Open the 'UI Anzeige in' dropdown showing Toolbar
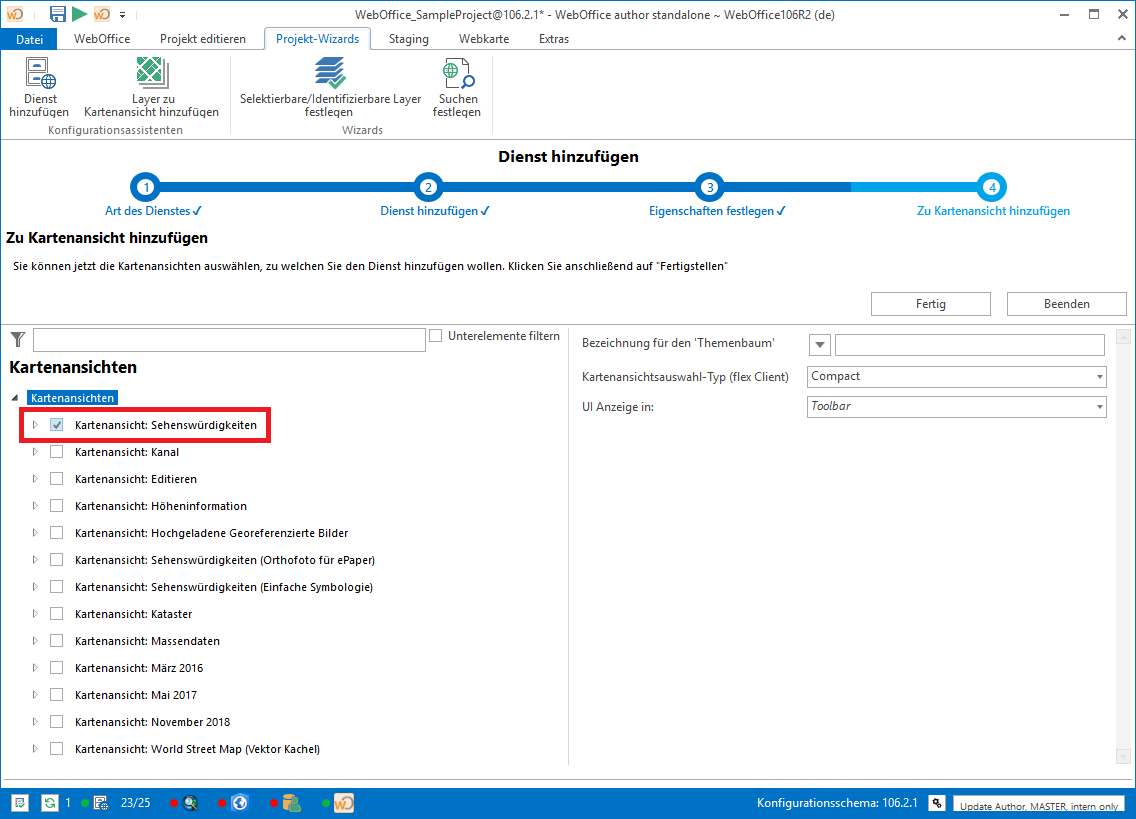Viewport: 1136px width, 819px height. pyautogui.click(x=1099, y=406)
